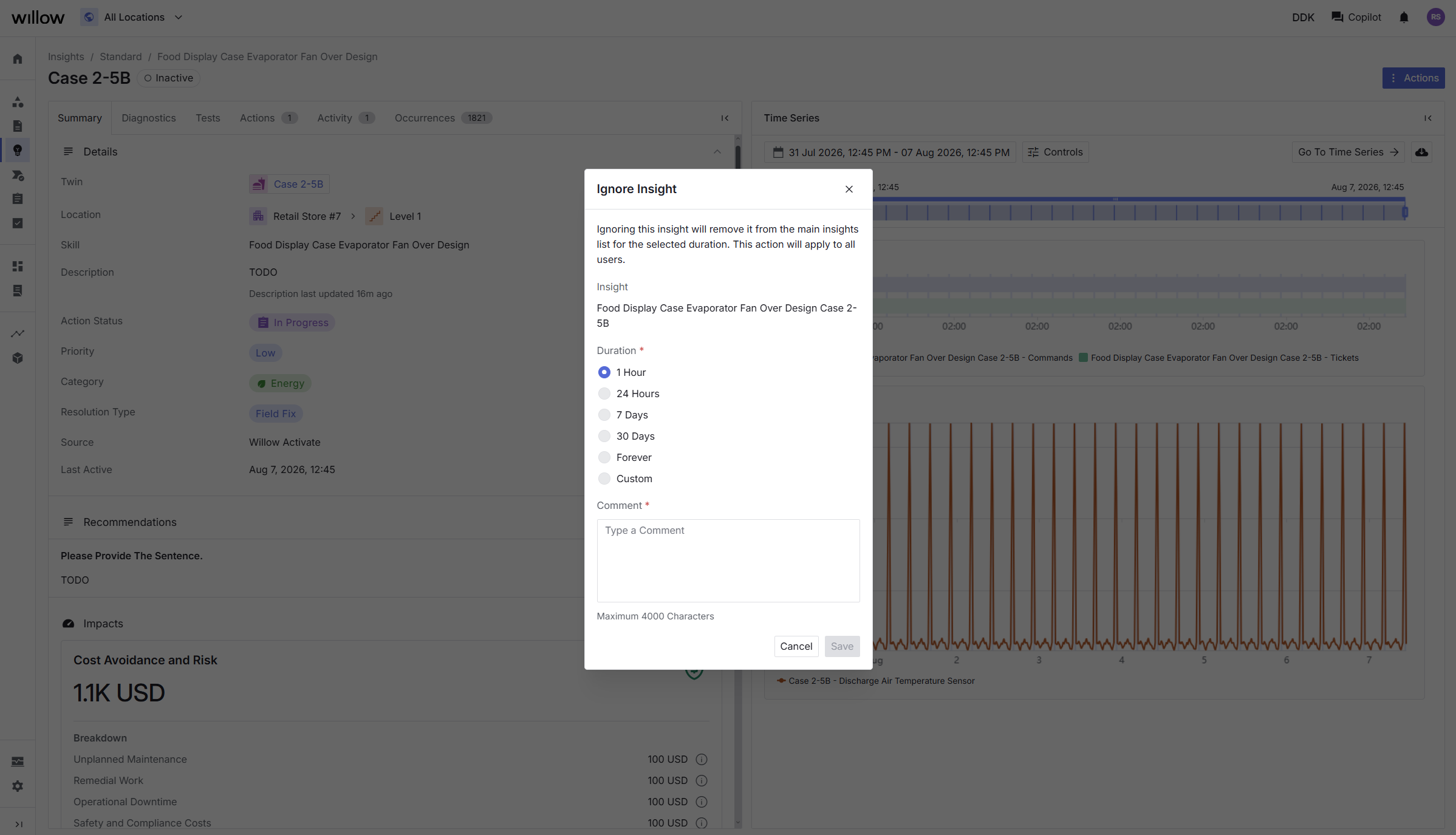This screenshot has height=835, width=1456.
Task: Click info icon for Safety and Compliance Costs
Action: tap(702, 823)
